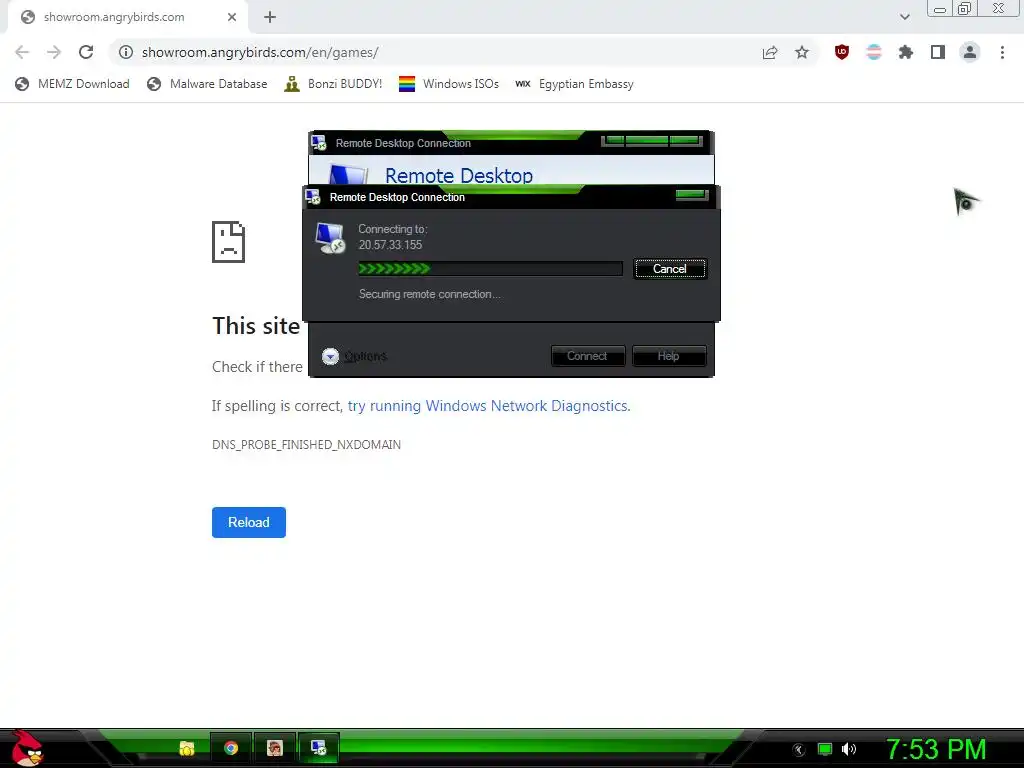Click the browser back arrow
Screen dimensions: 1024x768
point(22,52)
